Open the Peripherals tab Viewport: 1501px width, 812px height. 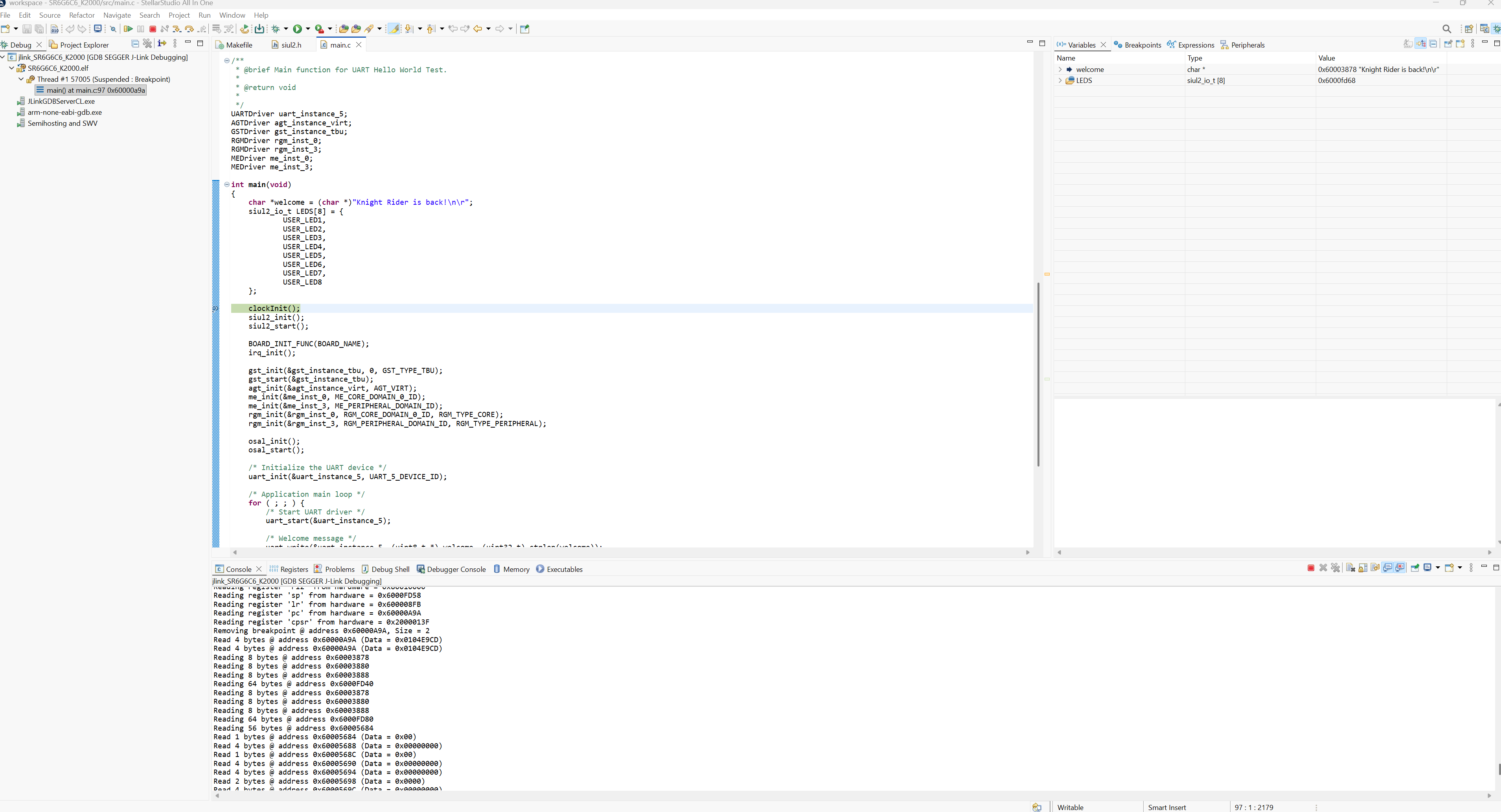[x=1242, y=45]
